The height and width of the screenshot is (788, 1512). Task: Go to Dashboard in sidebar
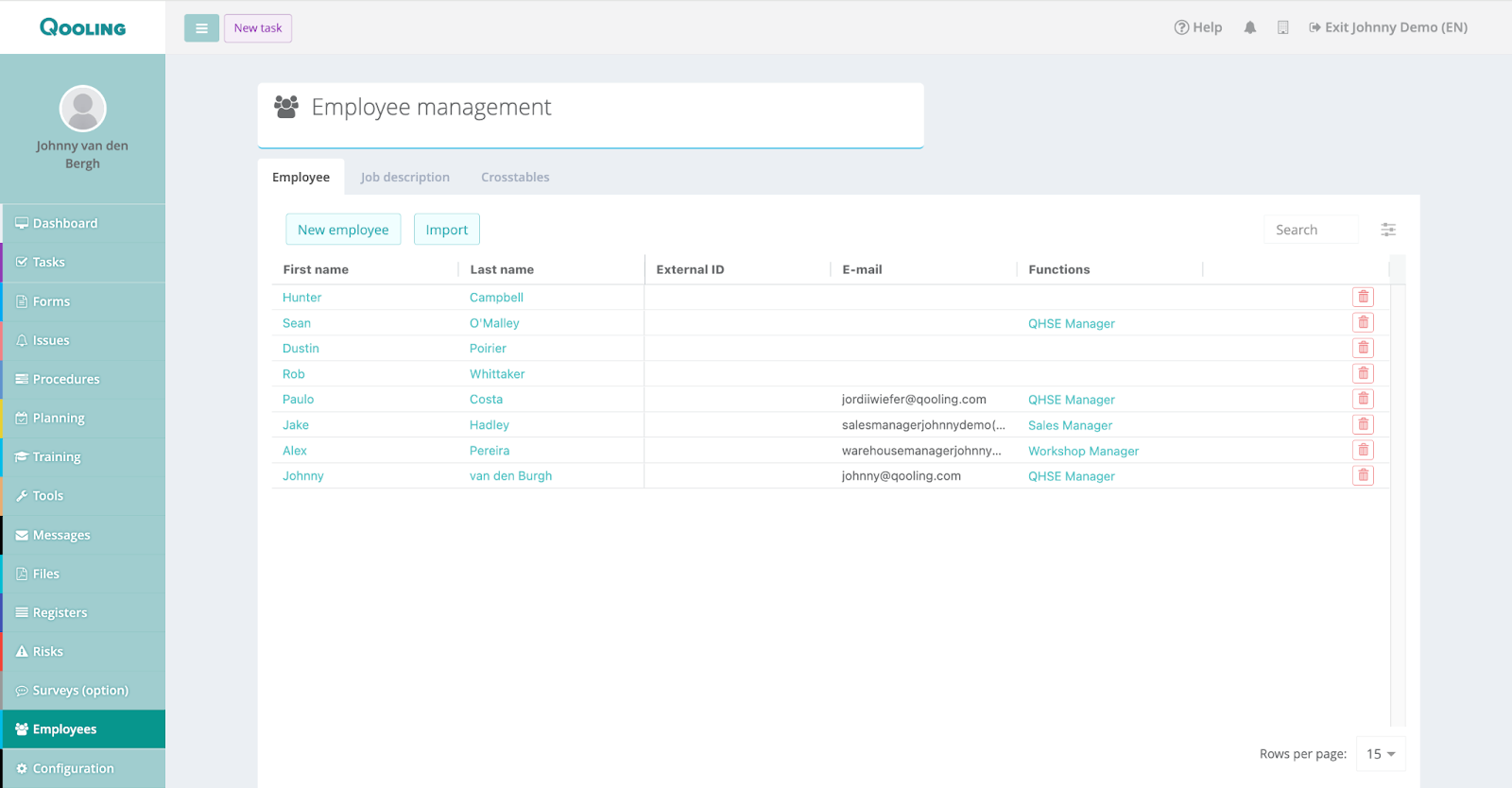click(83, 223)
